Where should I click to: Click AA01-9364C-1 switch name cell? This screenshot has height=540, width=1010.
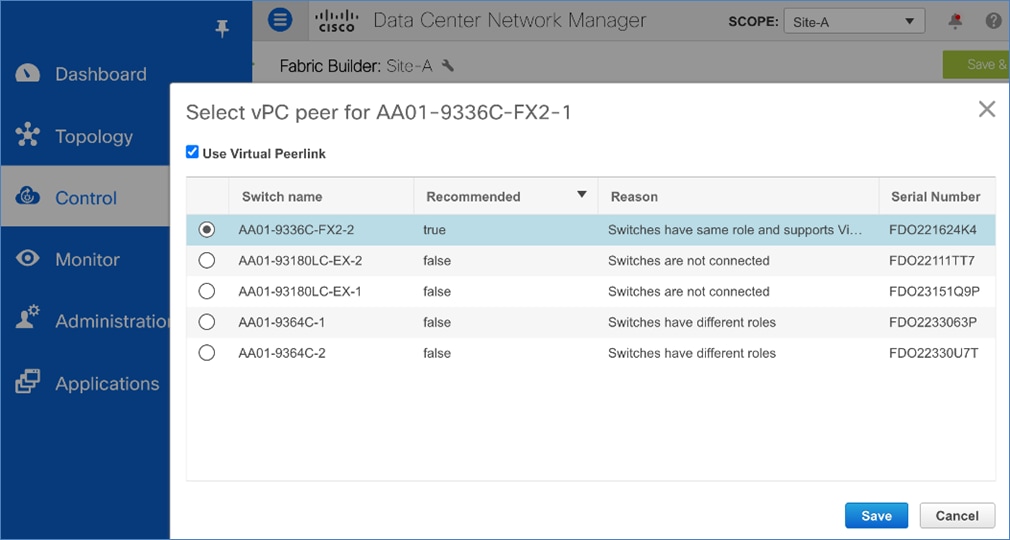point(281,322)
